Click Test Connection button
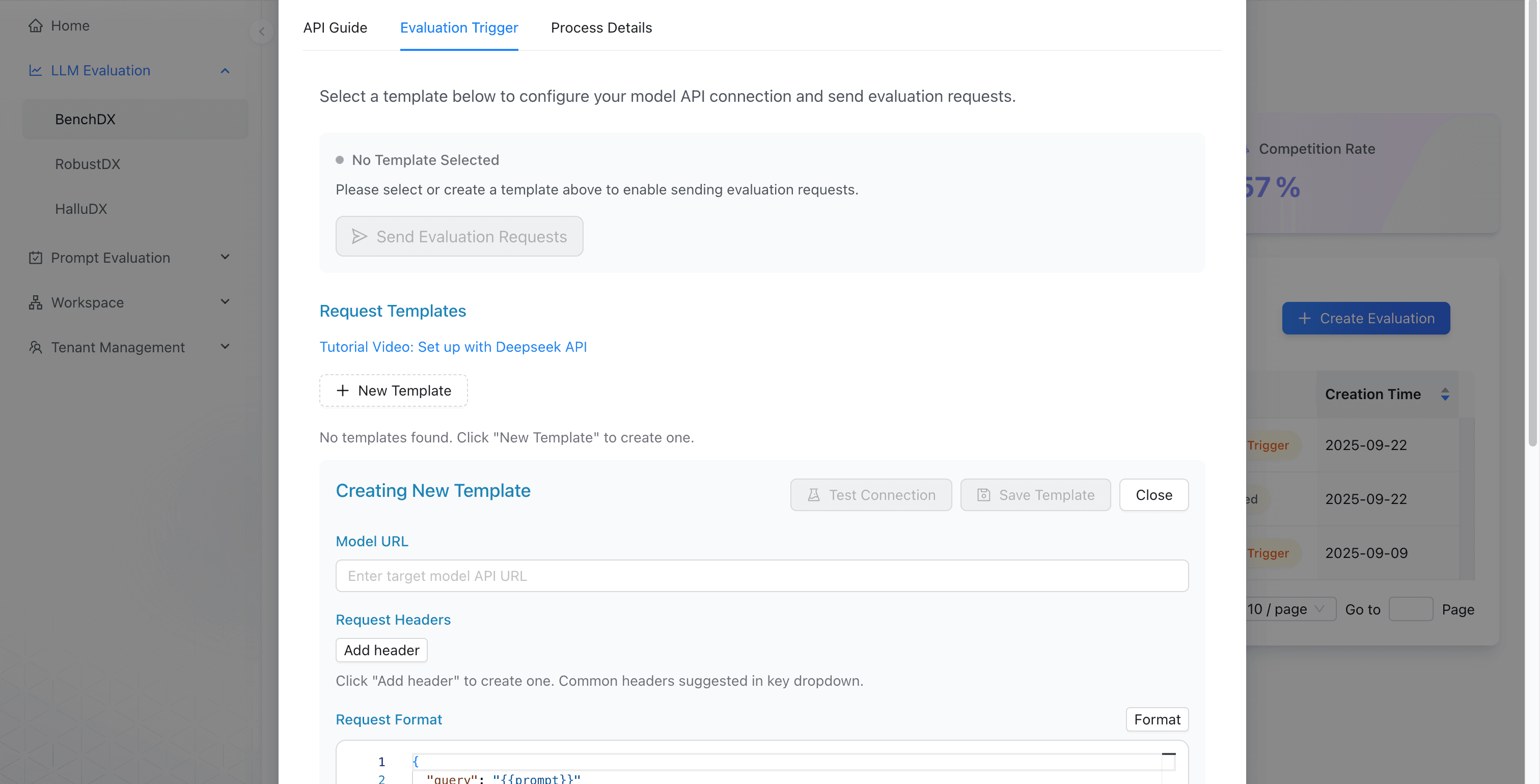Viewport: 1540px width, 784px height. point(871,495)
